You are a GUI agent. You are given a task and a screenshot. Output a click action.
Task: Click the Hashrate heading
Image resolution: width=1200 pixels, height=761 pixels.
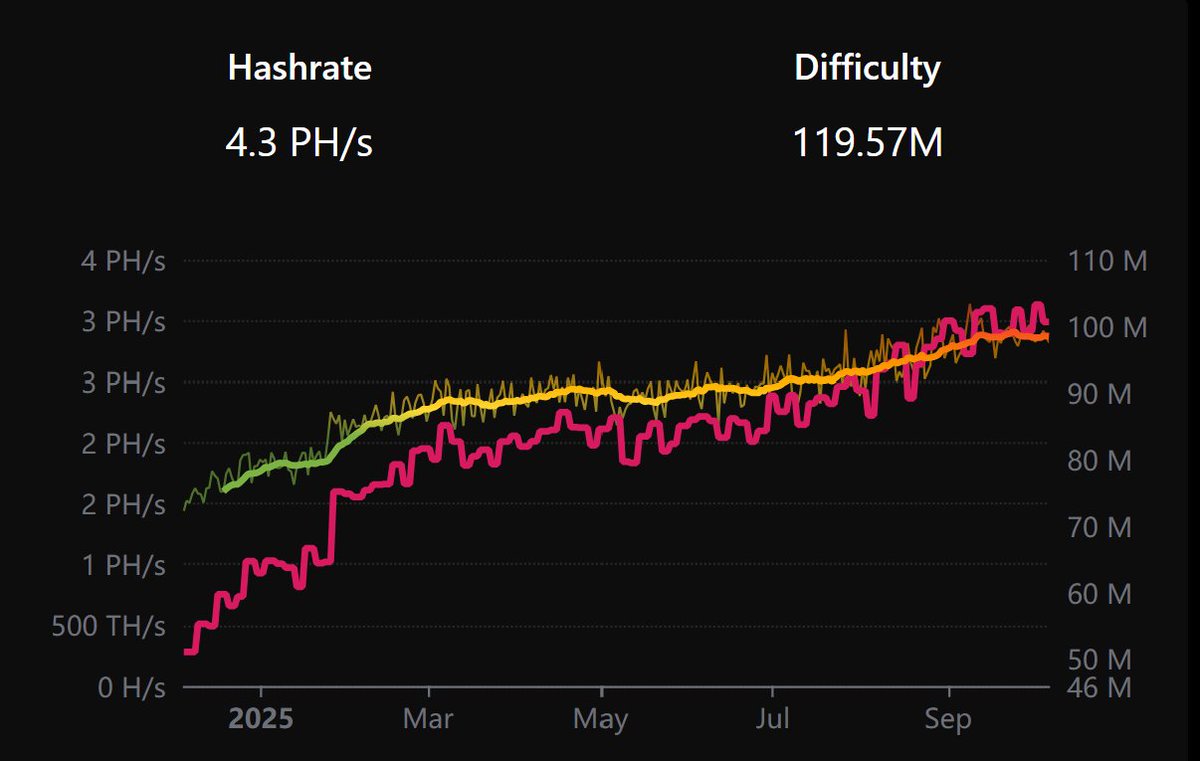[300, 68]
